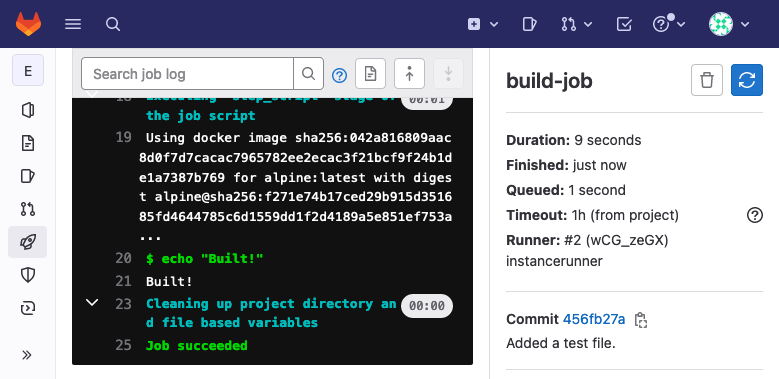Open the To-Do list checkmark icon
Image resolution: width=779 pixels, height=379 pixels.
pos(624,24)
